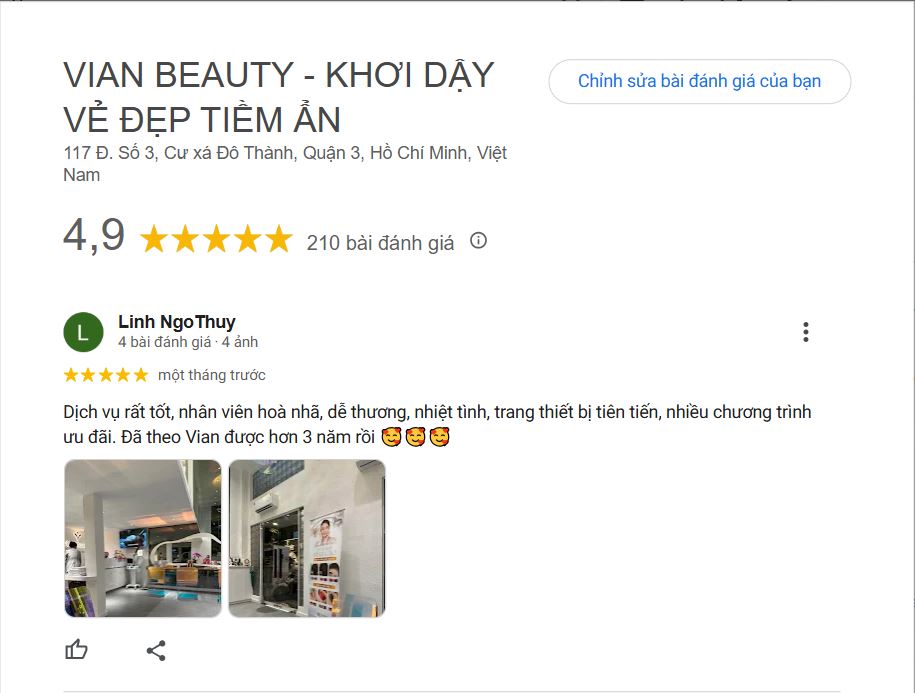Click the first large star of the 4,9 rating
Viewport: 915px width, 693px height.
pos(154,240)
